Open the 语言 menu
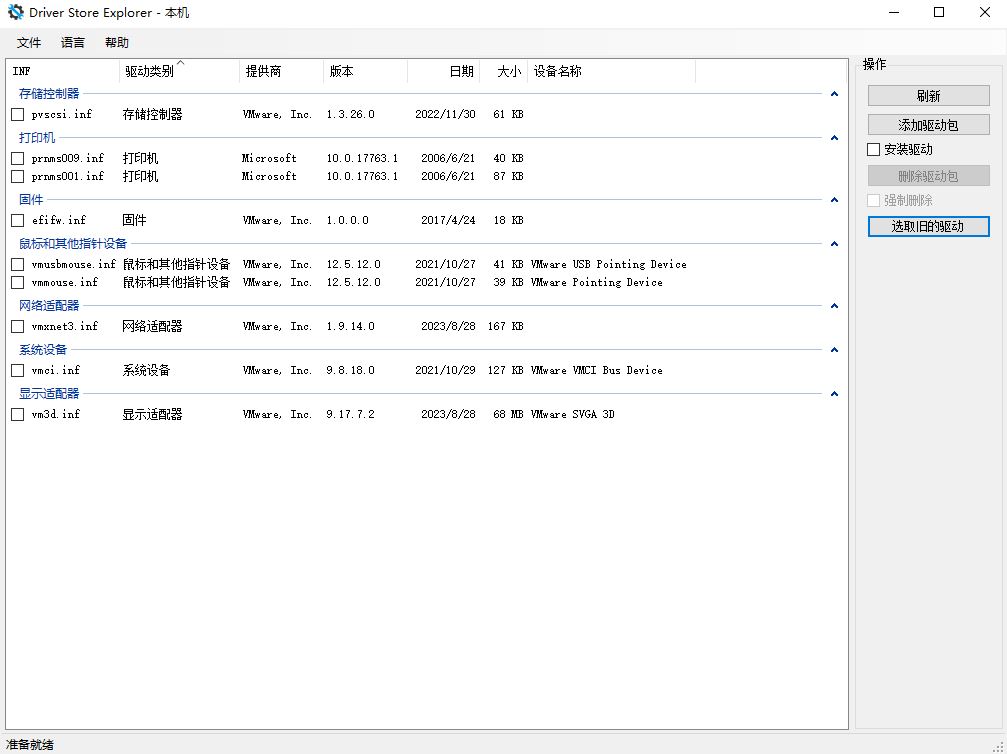Image resolution: width=1007 pixels, height=754 pixels. click(73, 43)
